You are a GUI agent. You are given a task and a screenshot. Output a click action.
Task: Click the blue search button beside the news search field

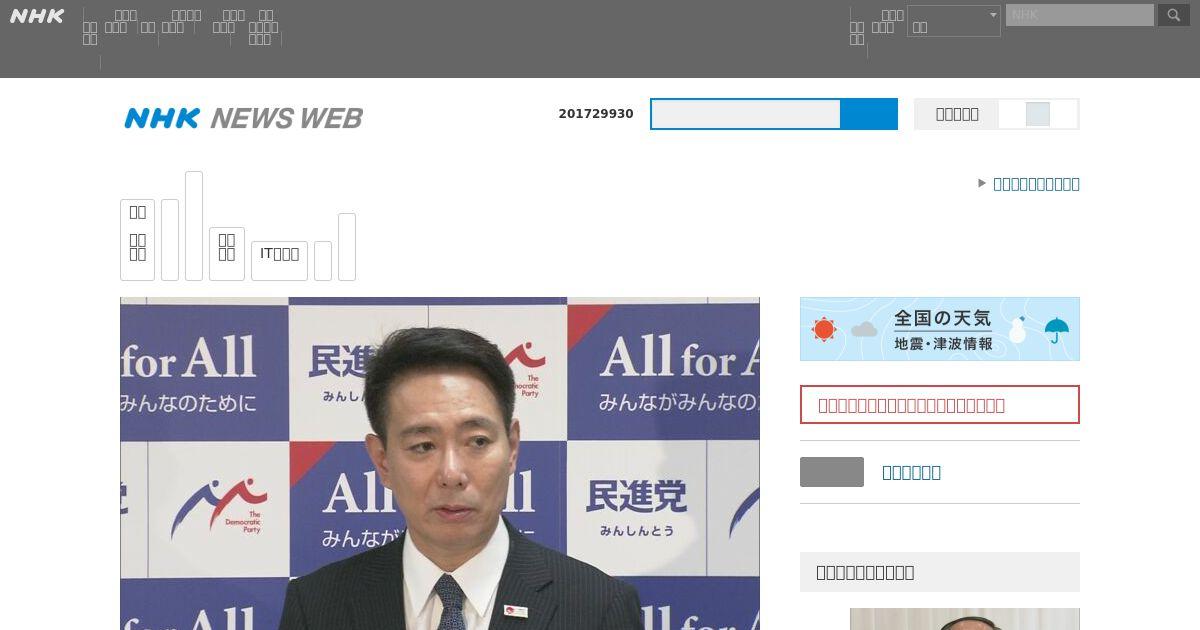pyautogui.click(x=869, y=114)
